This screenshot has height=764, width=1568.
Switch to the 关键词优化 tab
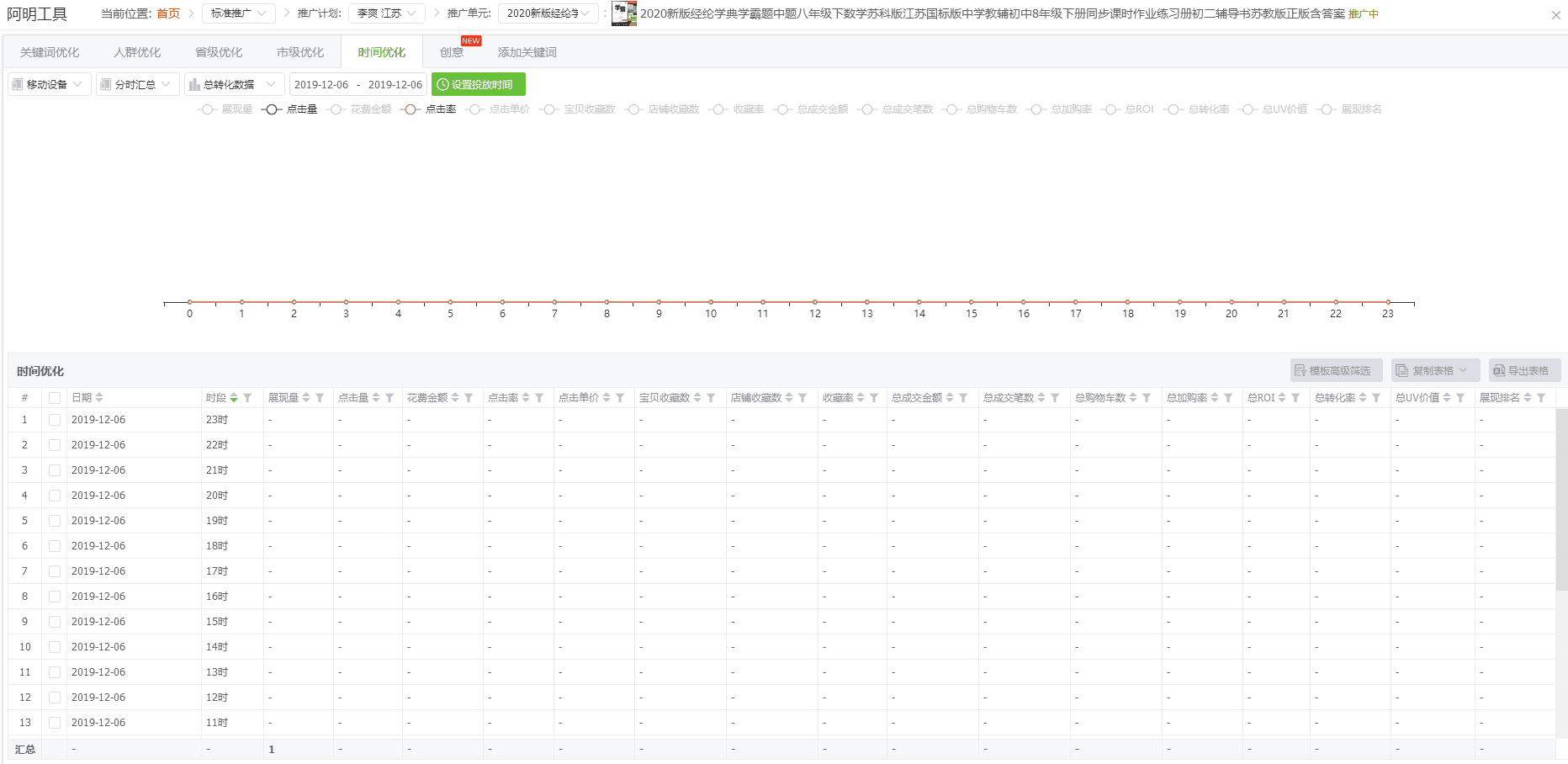point(50,52)
